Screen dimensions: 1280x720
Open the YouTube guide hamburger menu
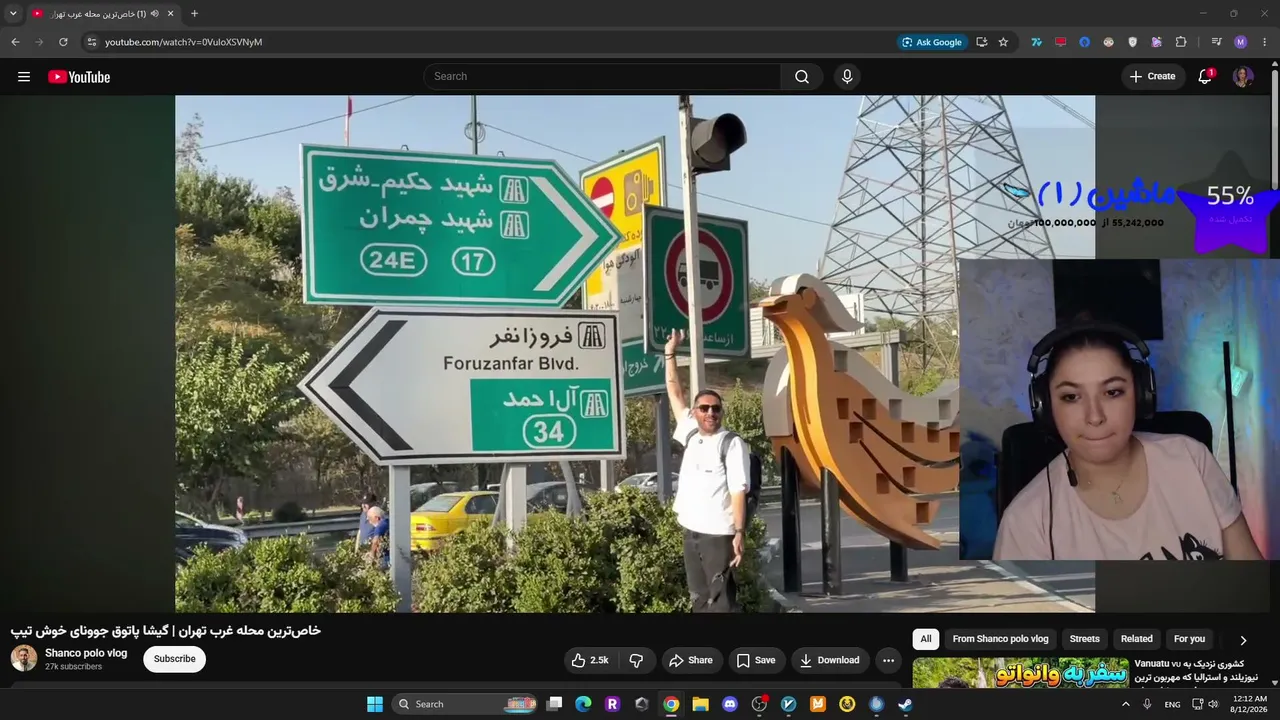[x=24, y=77]
